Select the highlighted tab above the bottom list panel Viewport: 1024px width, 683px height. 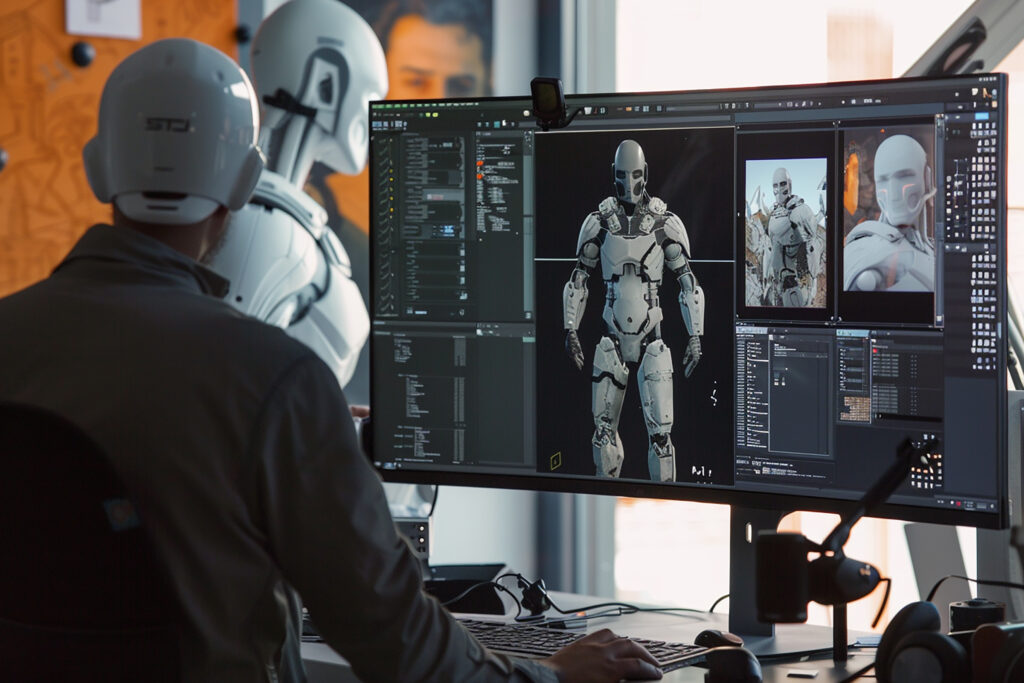(x=752, y=330)
